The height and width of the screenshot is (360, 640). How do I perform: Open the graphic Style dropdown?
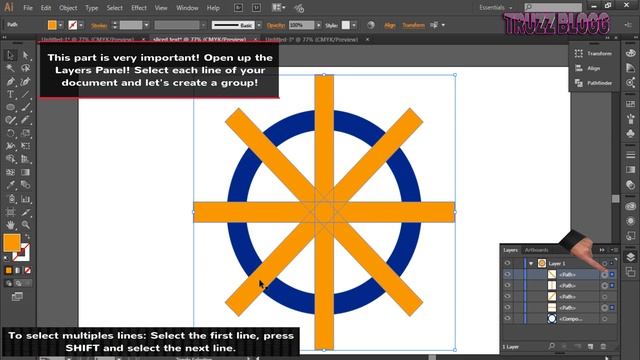click(354, 25)
